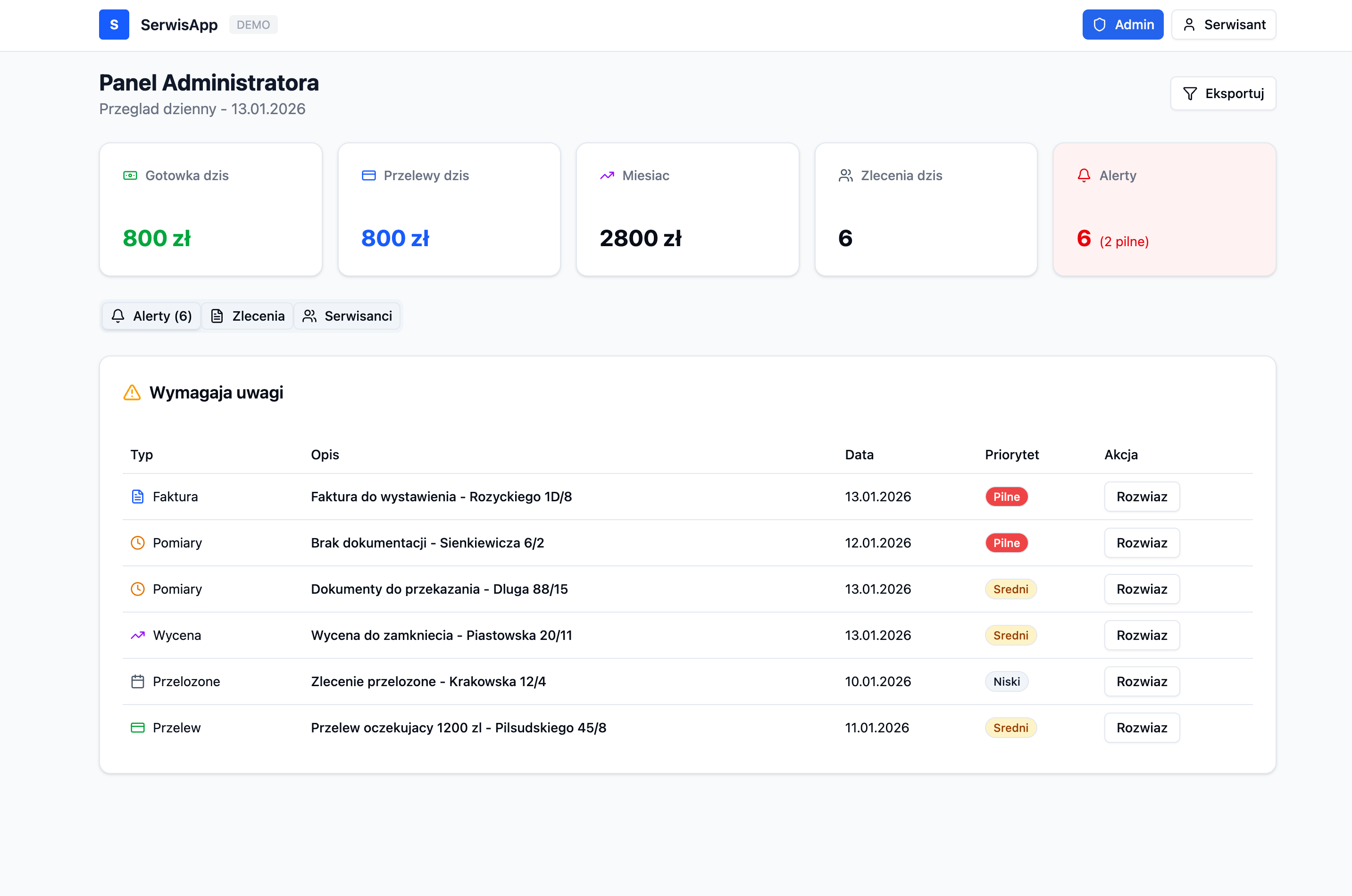This screenshot has height=896, width=1352.
Task: Click the SerwisApp name in the header
Action: (x=179, y=25)
